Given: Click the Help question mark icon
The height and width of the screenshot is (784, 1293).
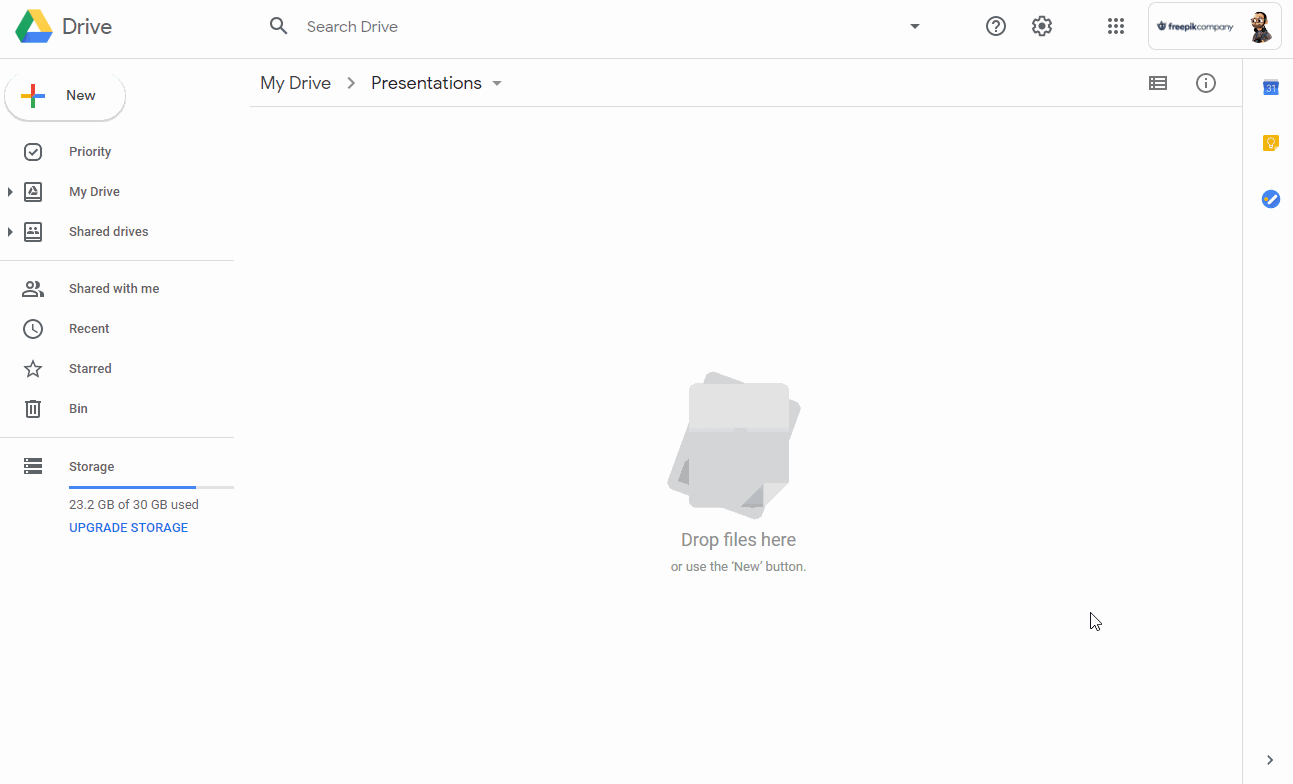Looking at the screenshot, I should tap(995, 27).
